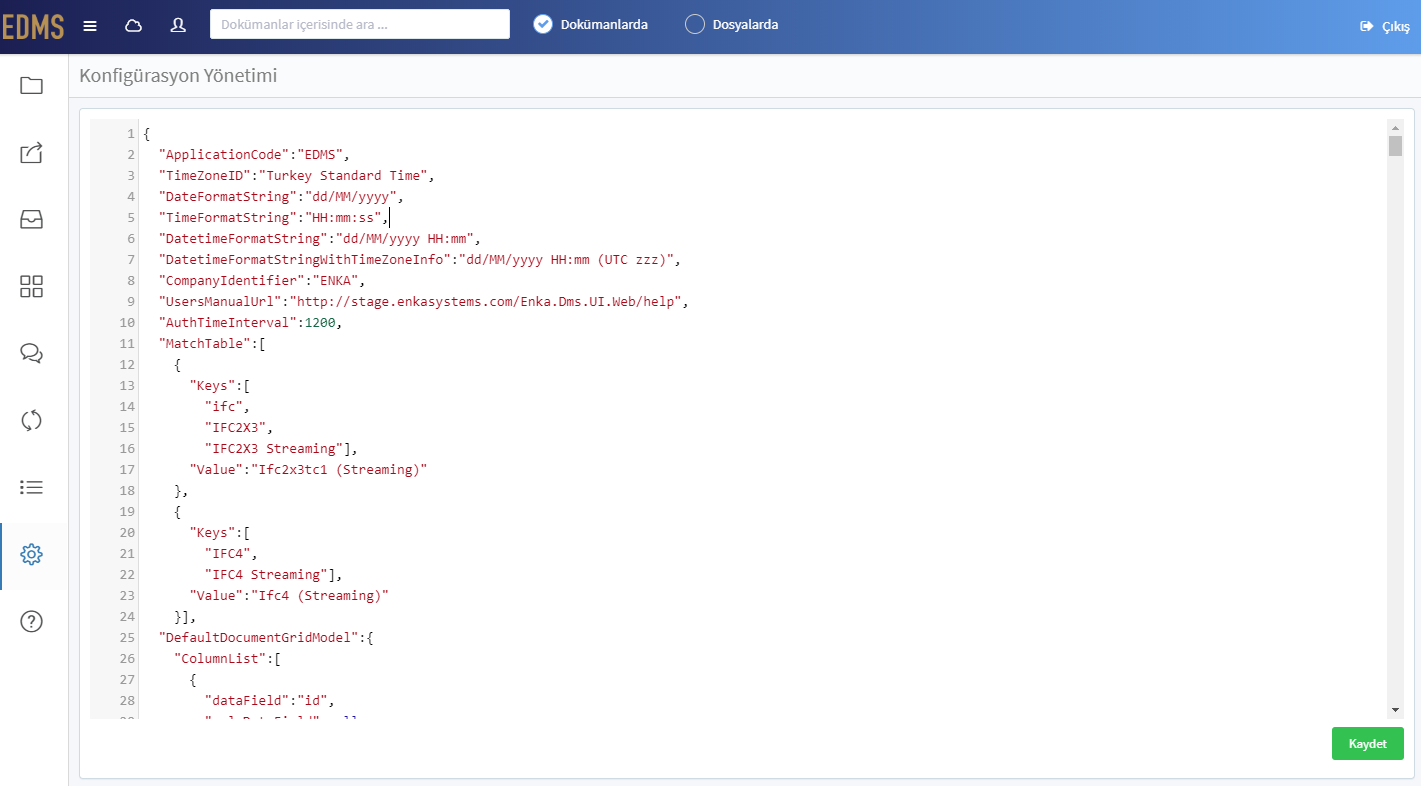Open the help question mark icon
This screenshot has width=1421, height=786.
click(x=31, y=621)
